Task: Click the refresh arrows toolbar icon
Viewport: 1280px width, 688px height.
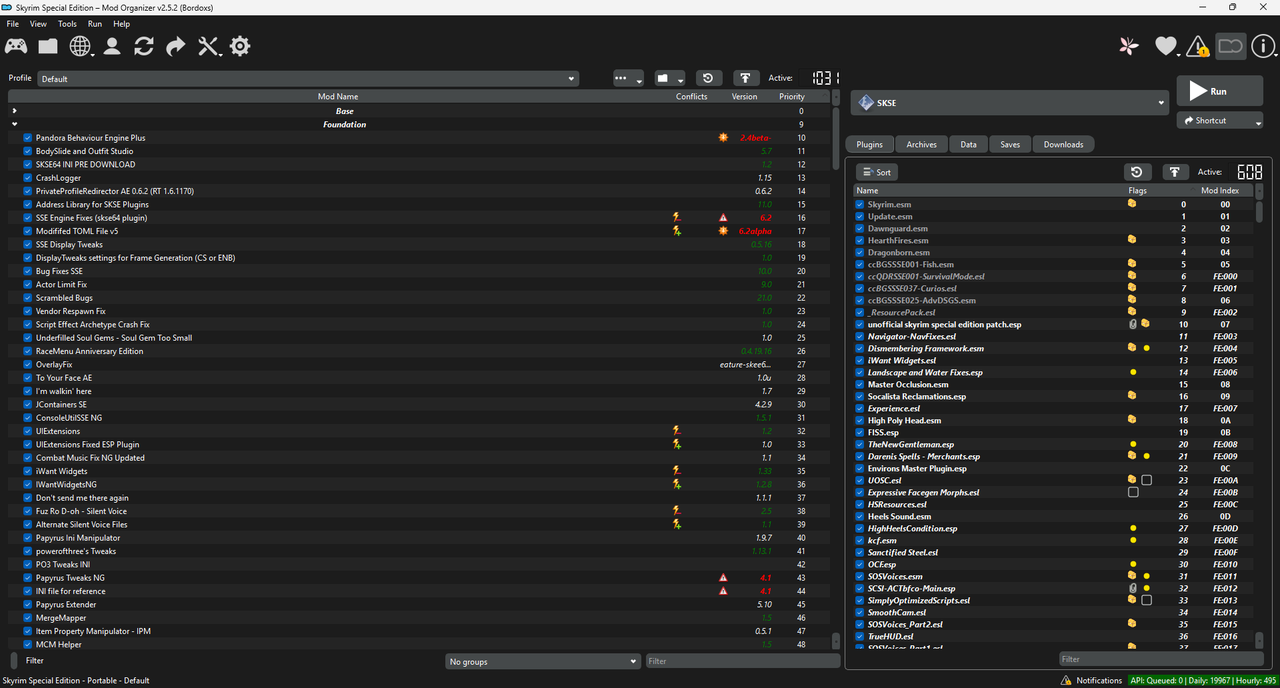Action: [144, 46]
